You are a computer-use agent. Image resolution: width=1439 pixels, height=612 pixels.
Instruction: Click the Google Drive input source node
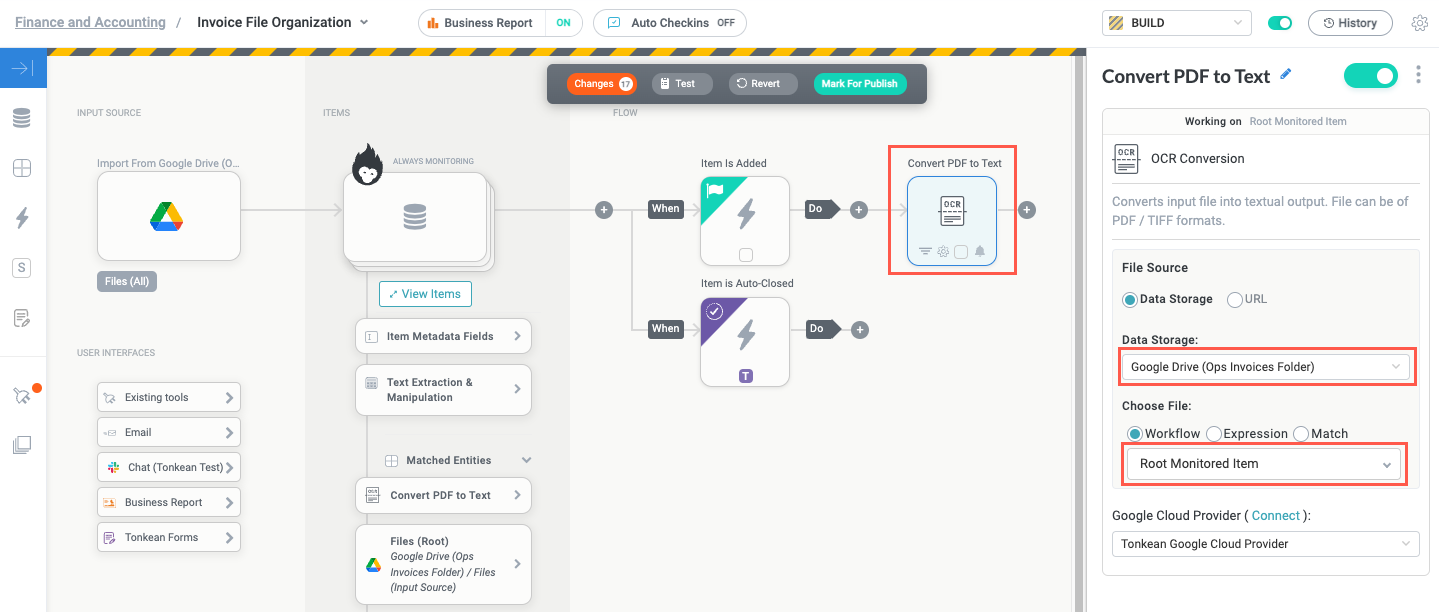click(x=168, y=216)
